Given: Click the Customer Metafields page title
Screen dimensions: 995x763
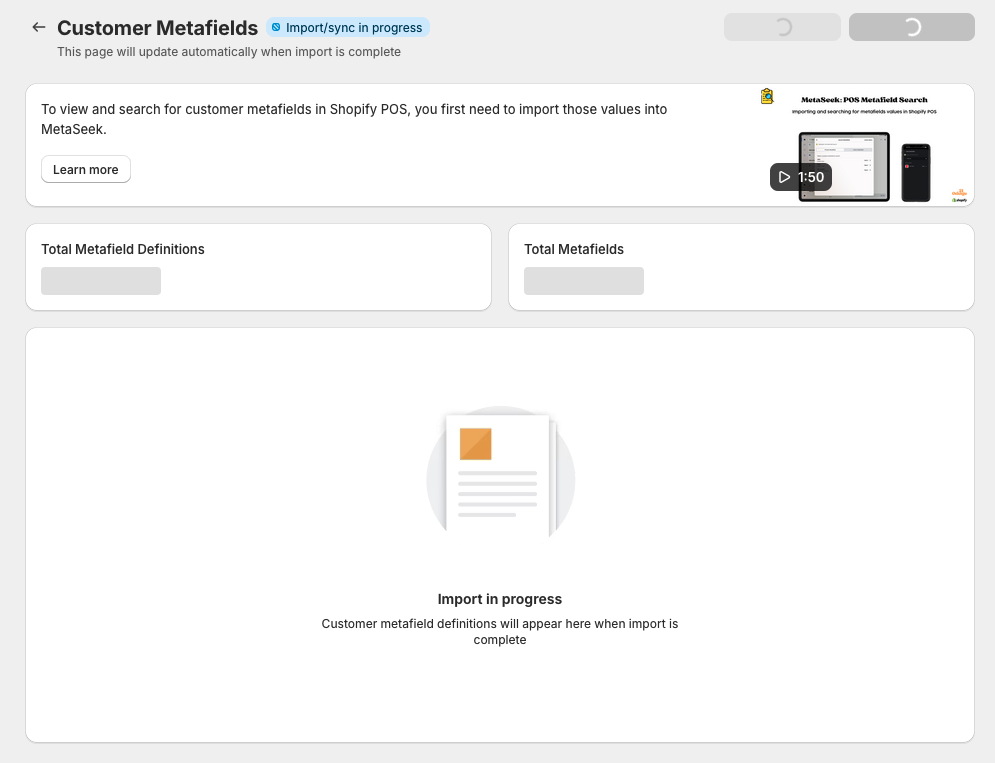Looking at the screenshot, I should [157, 28].
